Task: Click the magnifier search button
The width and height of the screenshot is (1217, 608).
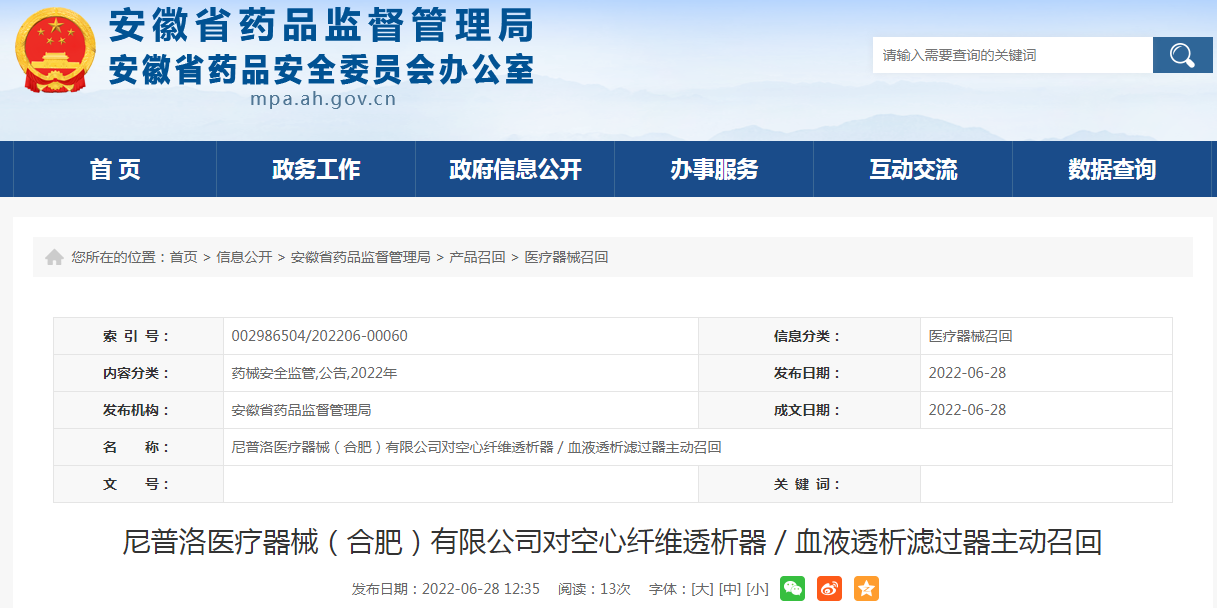Action: (1182, 55)
